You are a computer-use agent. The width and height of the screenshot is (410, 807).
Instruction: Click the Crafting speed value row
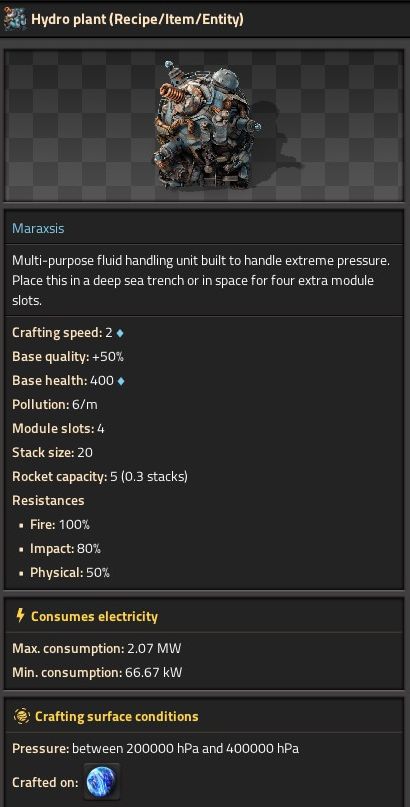68,332
